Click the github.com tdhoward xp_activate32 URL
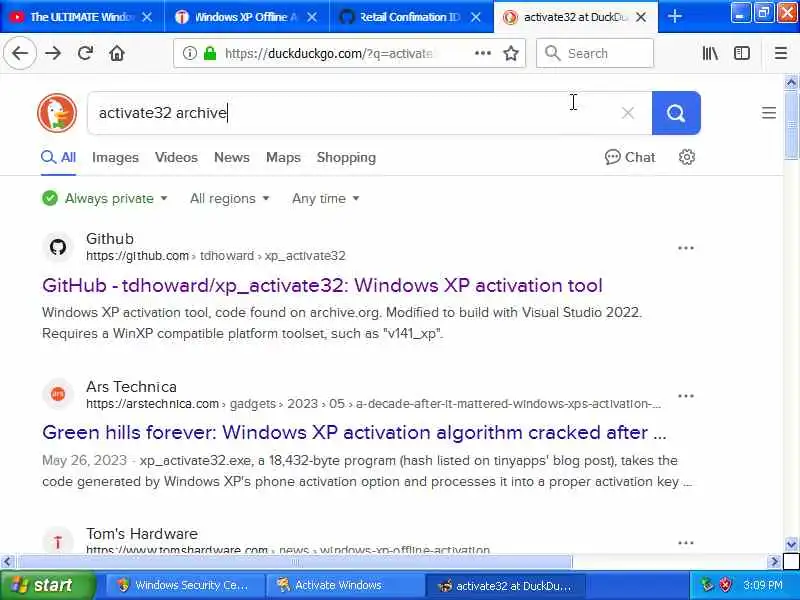 [x=215, y=256]
